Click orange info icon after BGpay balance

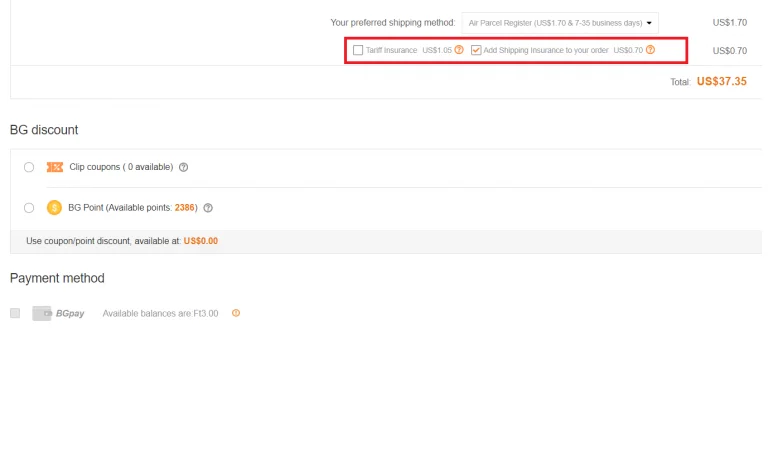click(236, 313)
